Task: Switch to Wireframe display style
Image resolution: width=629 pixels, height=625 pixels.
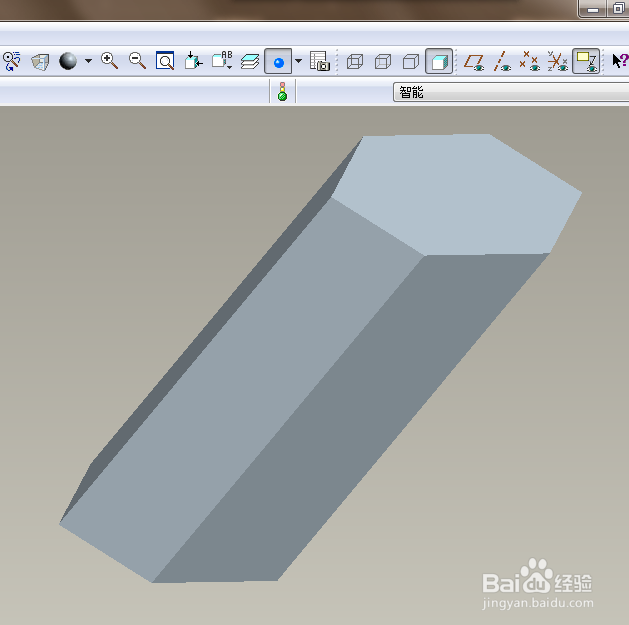Action: tap(355, 62)
